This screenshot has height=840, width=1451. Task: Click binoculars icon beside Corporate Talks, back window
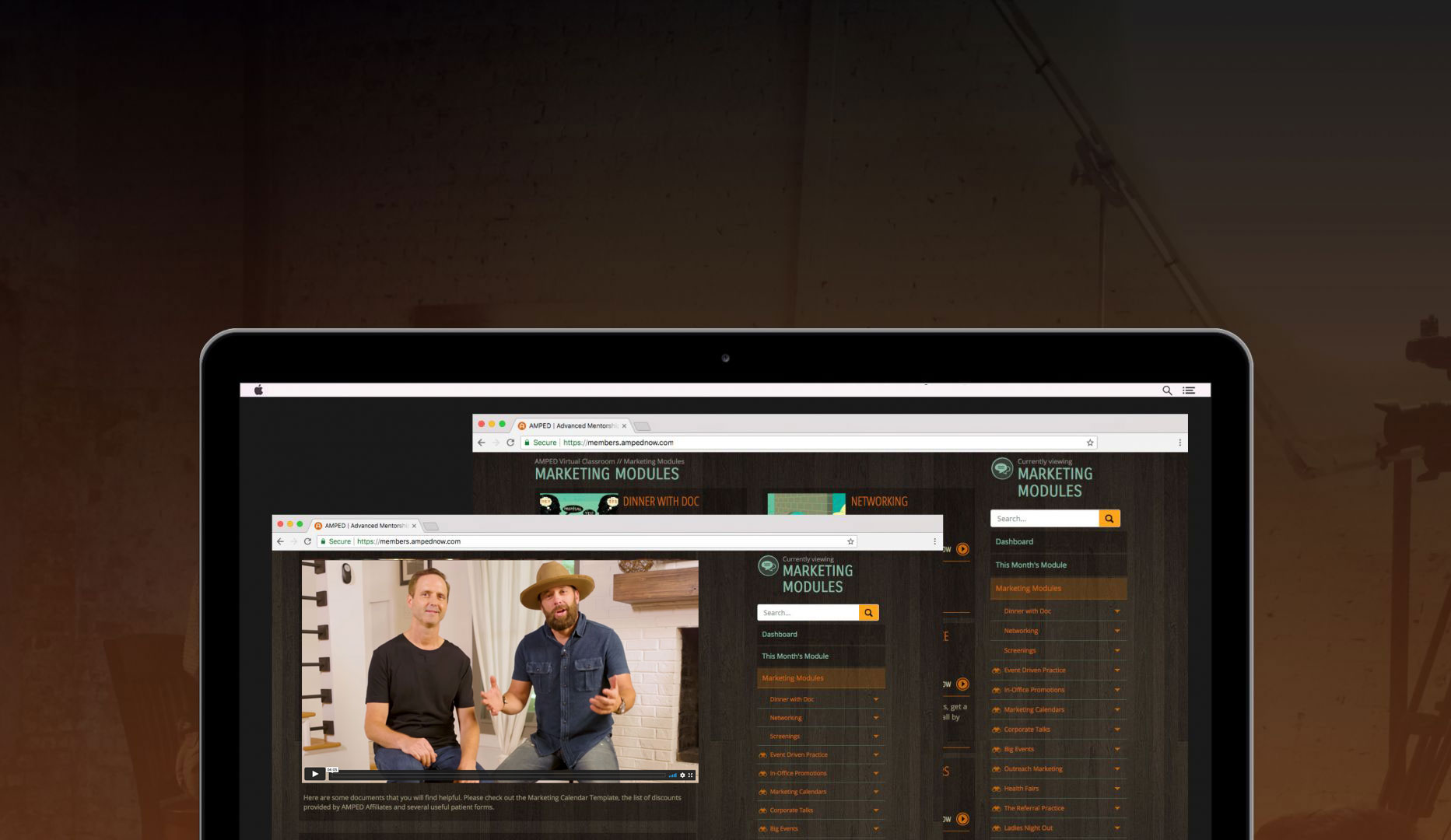click(997, 730)
